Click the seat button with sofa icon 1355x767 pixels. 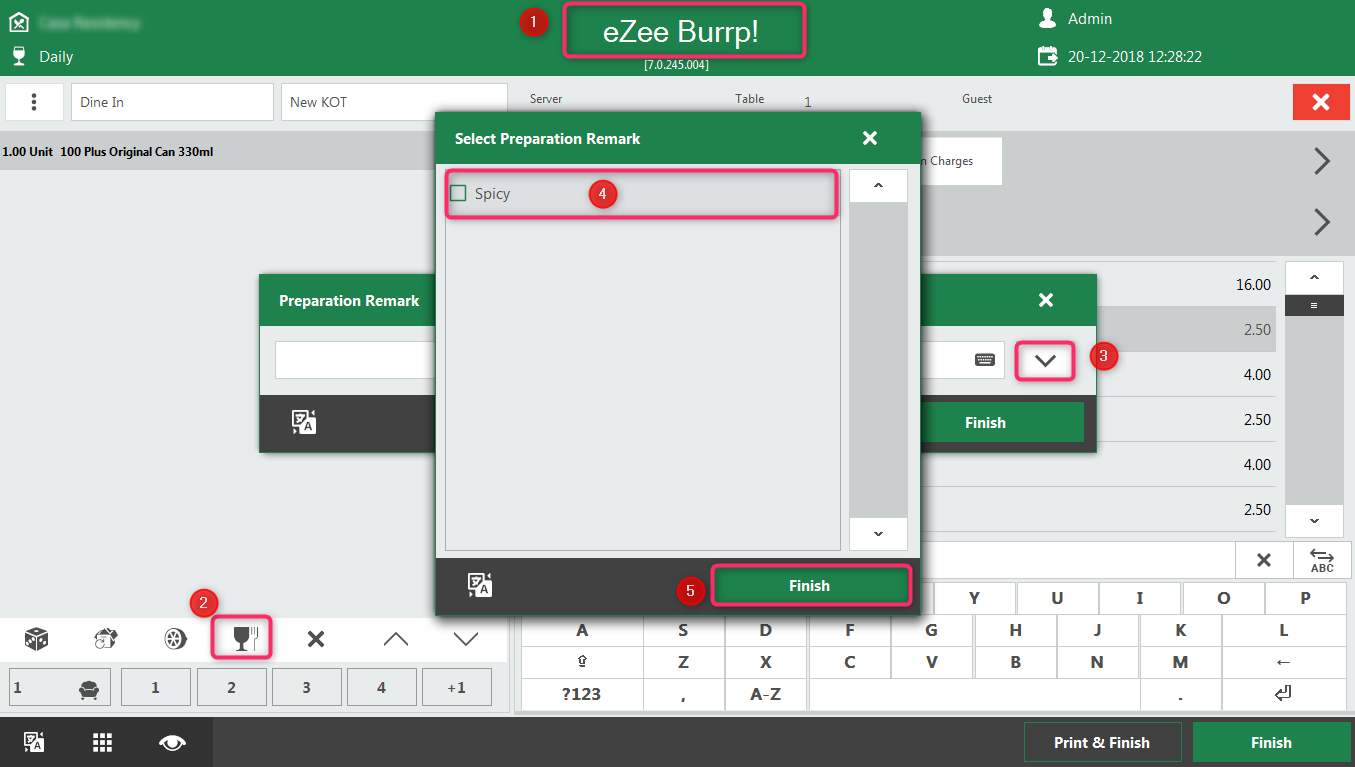(x=60, y=688)
